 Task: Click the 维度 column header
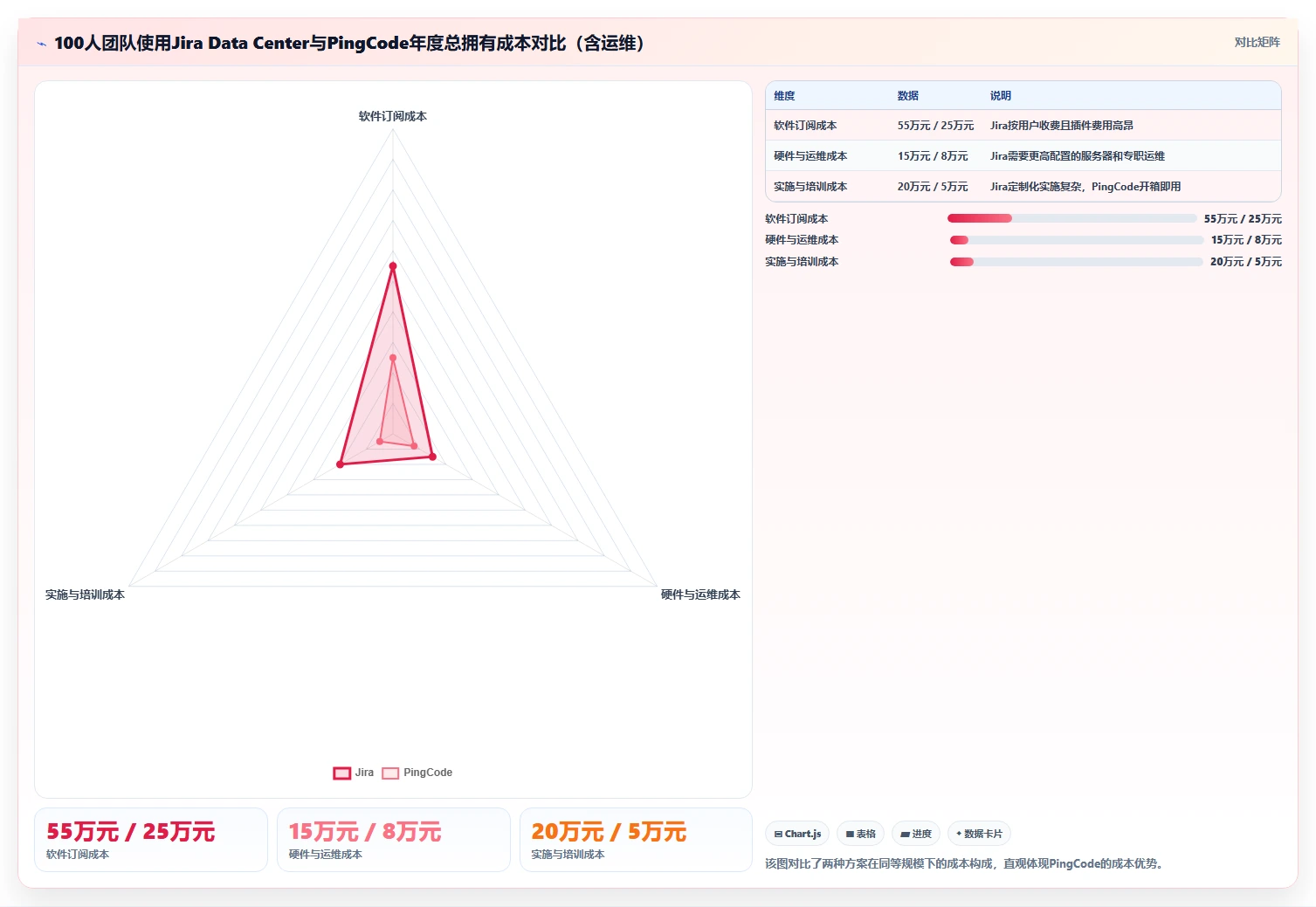coord(784,96)
